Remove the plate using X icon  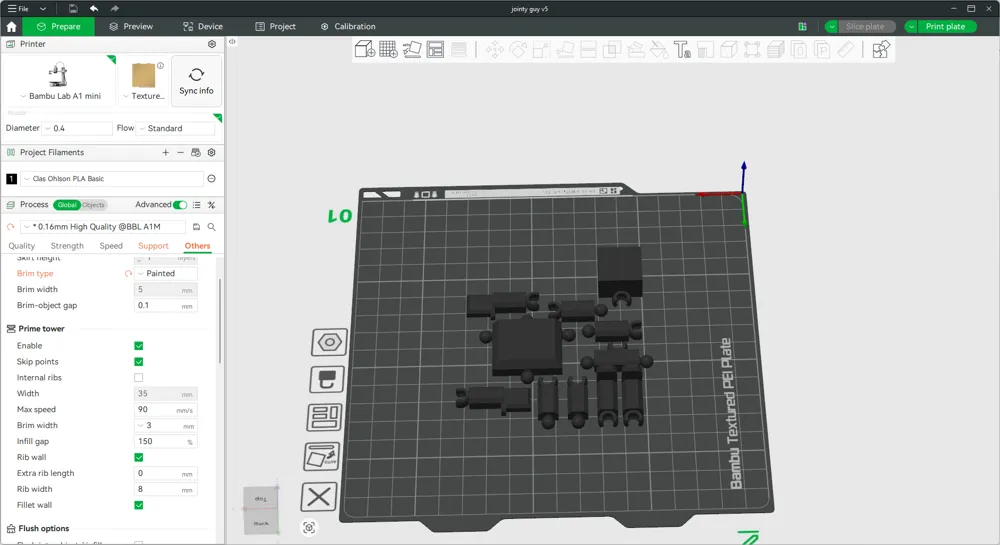(x=318, y=497)
